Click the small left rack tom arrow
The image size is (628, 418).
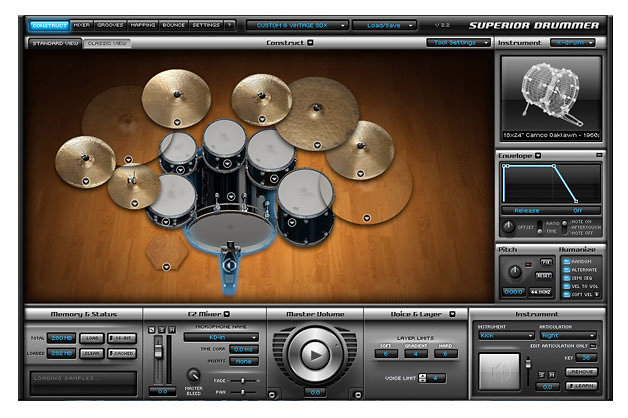click(180, 170)
